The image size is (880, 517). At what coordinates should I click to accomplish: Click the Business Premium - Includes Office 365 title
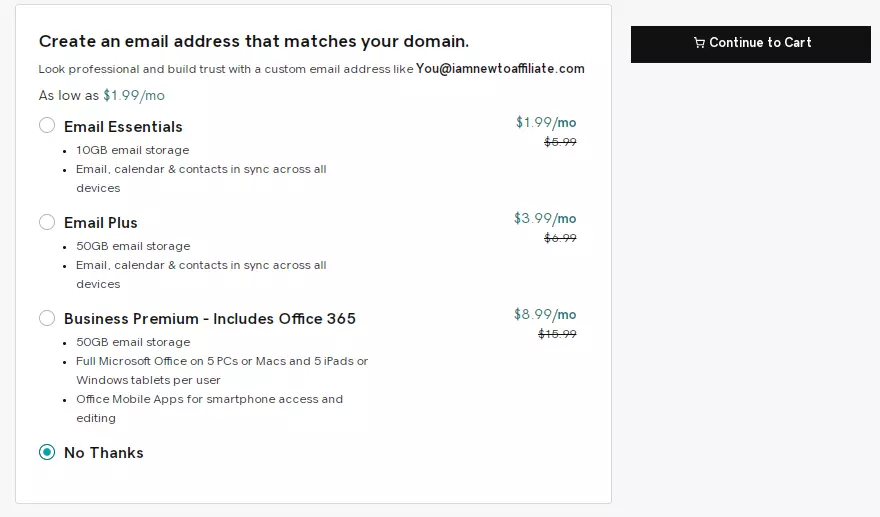pyautogui.click(x=210, y=319)
